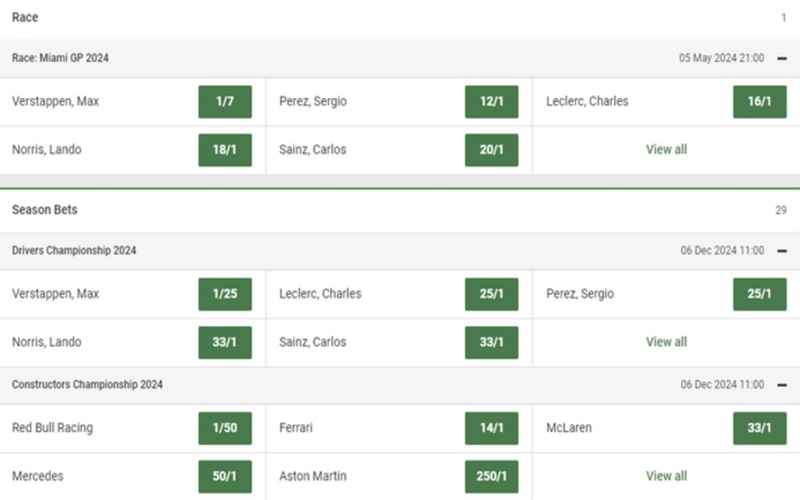
Task: Collapse the Race: Miami GP 2024 section
Action: 780,58
